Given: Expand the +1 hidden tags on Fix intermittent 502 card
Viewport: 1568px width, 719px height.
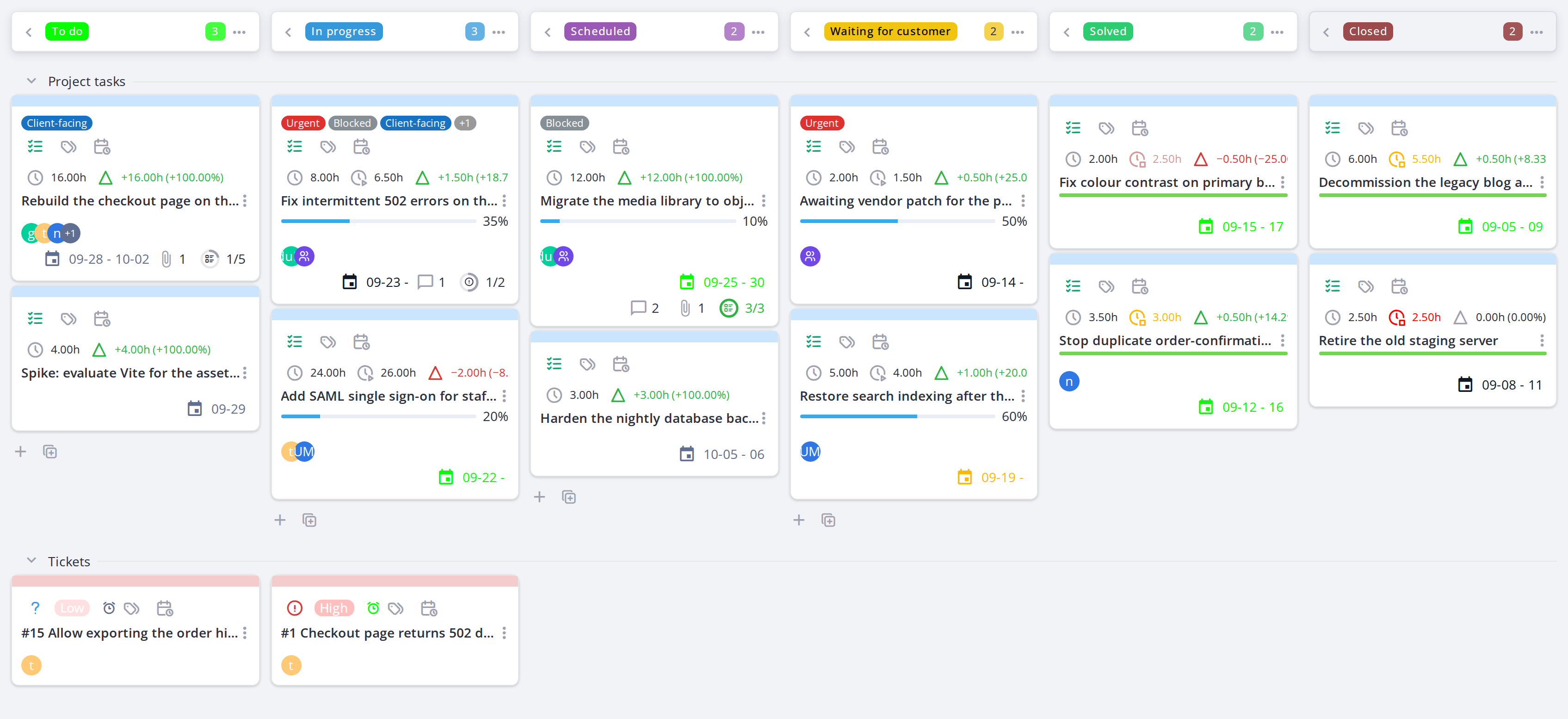Looking at the screenshot, I should tap(465, 123).
